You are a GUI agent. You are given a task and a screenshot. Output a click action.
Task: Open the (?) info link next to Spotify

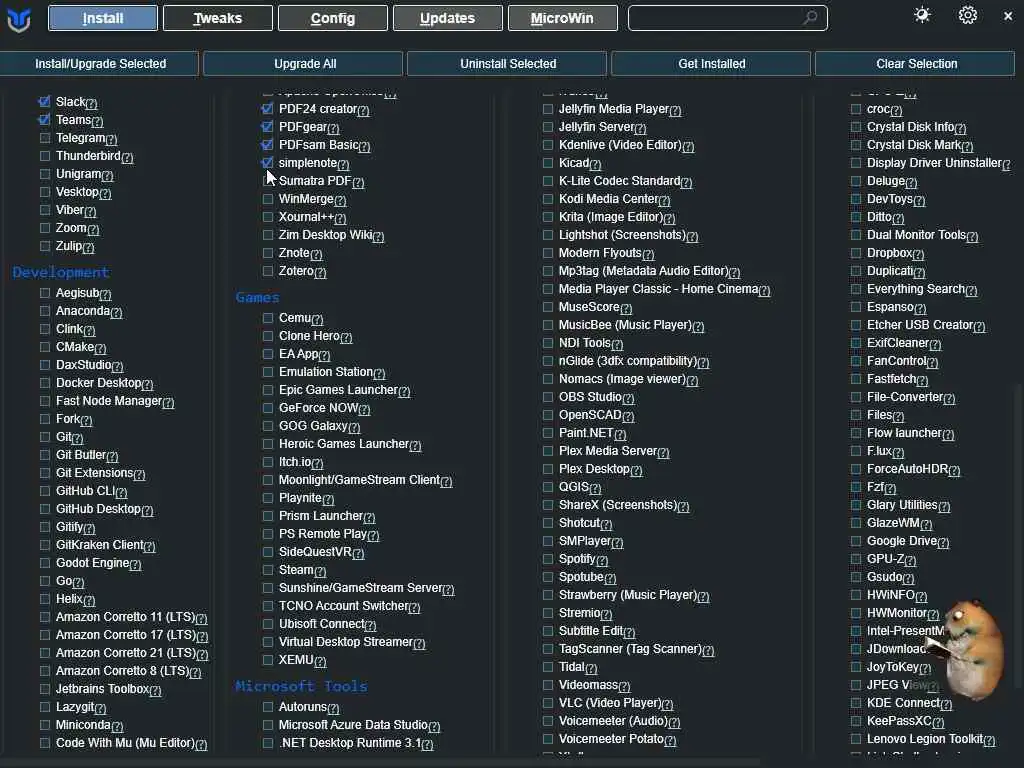pos(602,560)
